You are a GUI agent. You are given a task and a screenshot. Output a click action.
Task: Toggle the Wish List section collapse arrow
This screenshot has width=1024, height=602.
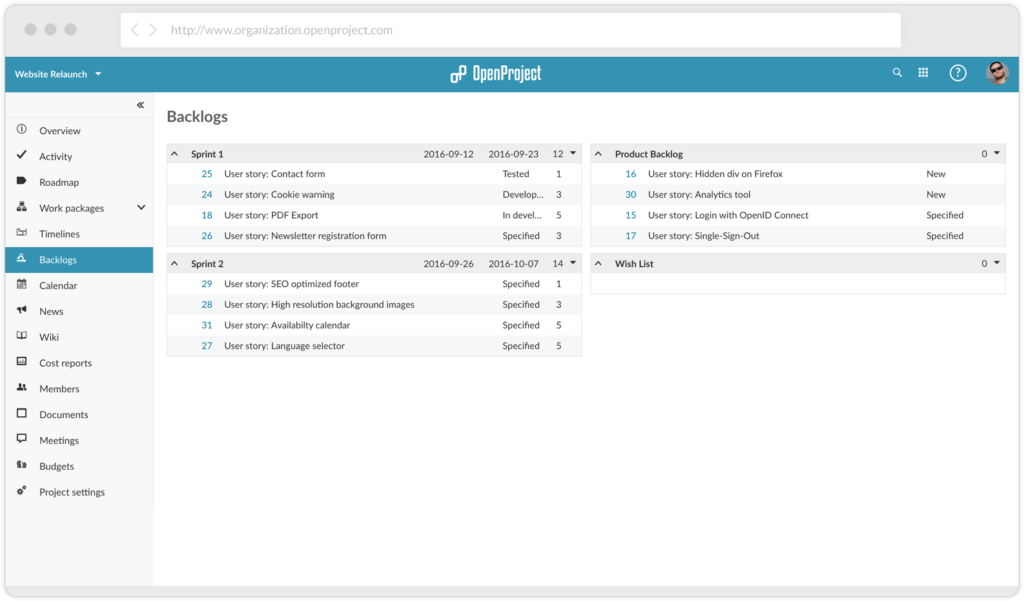(598, 264)
